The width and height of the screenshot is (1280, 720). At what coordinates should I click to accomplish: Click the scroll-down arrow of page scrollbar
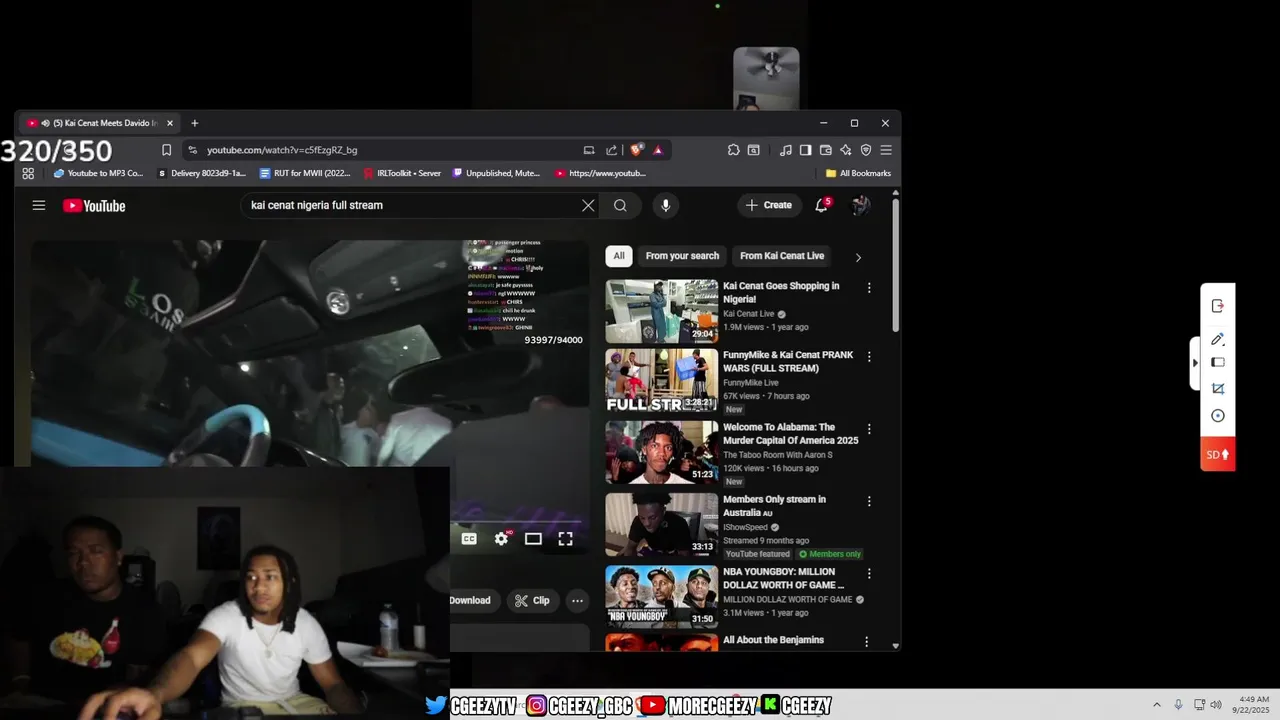pos(895,646)
